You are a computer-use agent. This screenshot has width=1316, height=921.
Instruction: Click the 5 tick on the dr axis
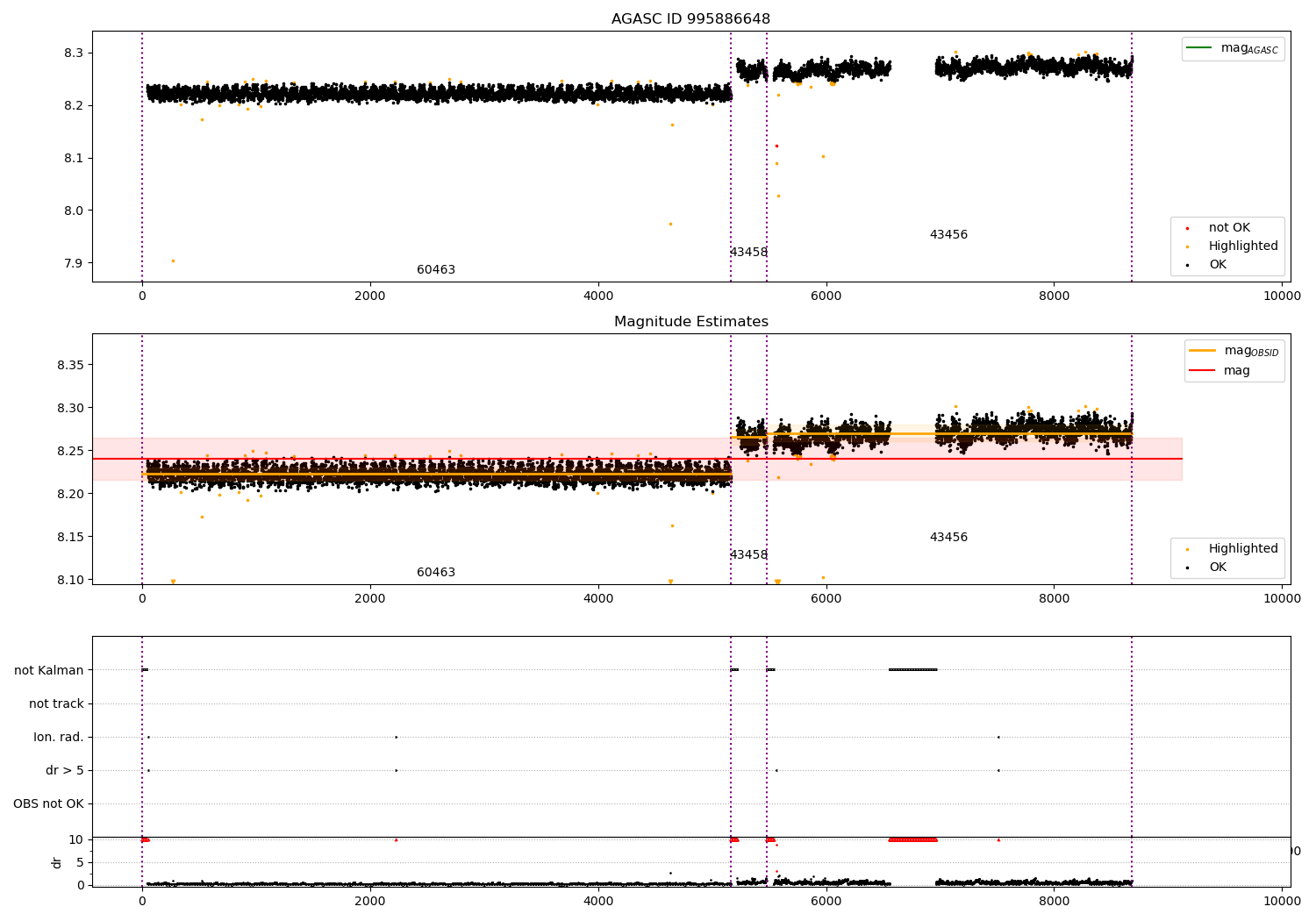click(x=80, y=862)
